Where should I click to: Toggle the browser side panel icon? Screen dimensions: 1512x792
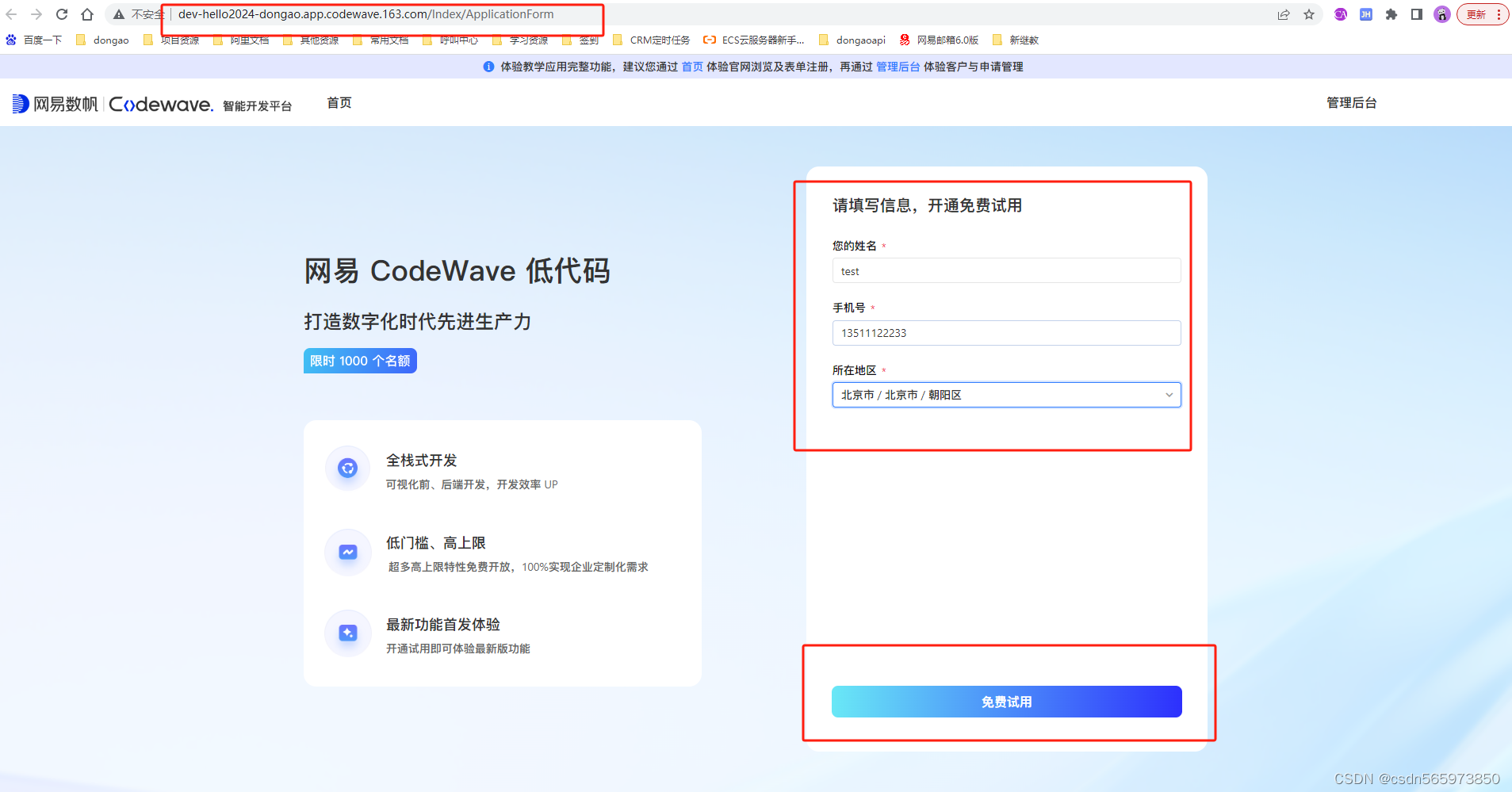tap(1417, 14)
